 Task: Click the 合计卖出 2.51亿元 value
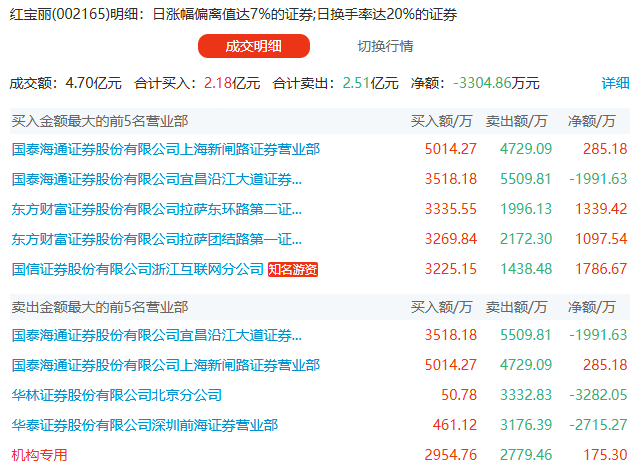(335, 83)
